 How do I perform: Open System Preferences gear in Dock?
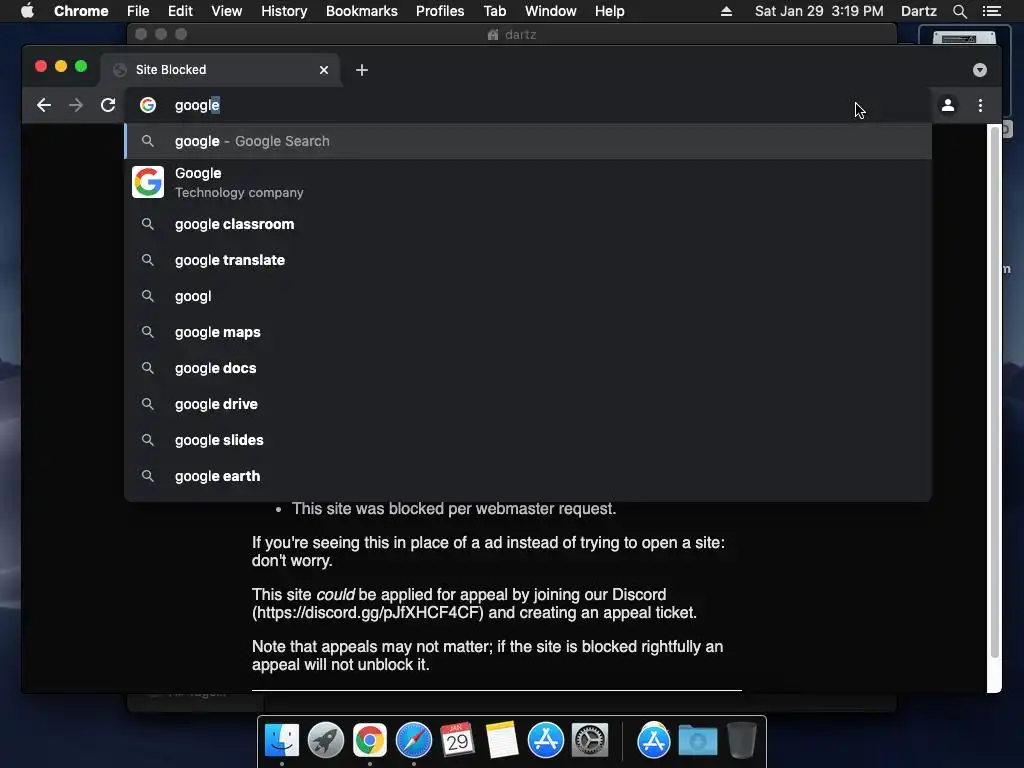[x=590, y=741]
